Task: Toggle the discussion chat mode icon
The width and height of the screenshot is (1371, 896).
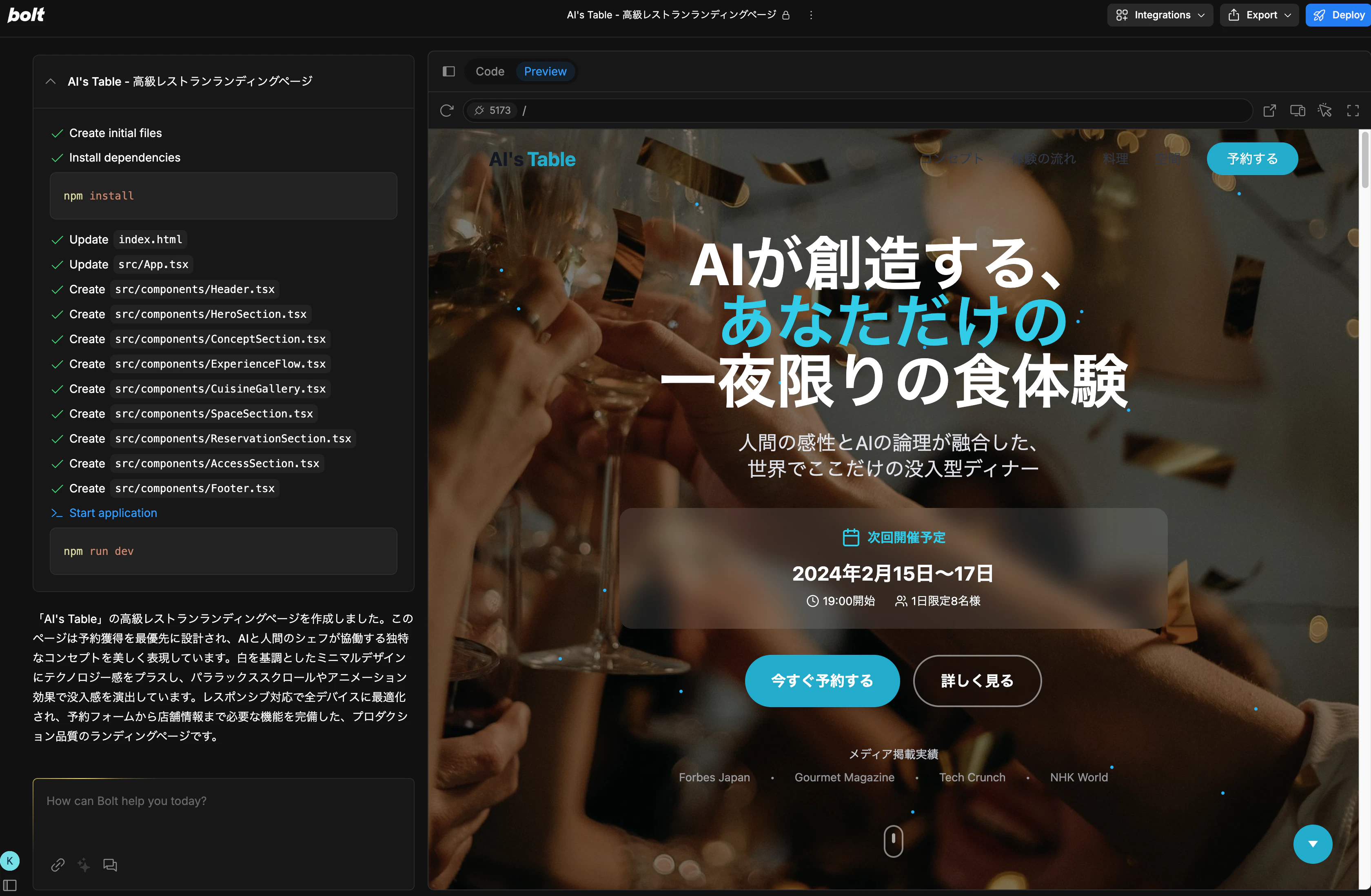Action: (110, 864)
